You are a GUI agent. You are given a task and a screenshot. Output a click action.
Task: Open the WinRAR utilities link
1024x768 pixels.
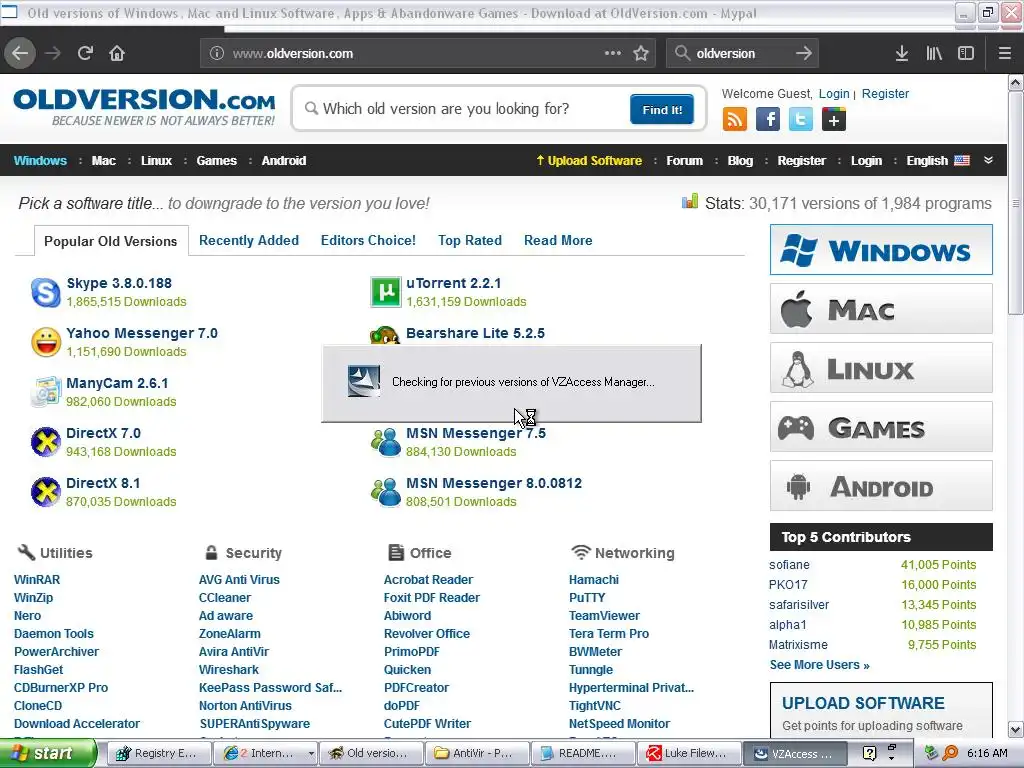37,579
